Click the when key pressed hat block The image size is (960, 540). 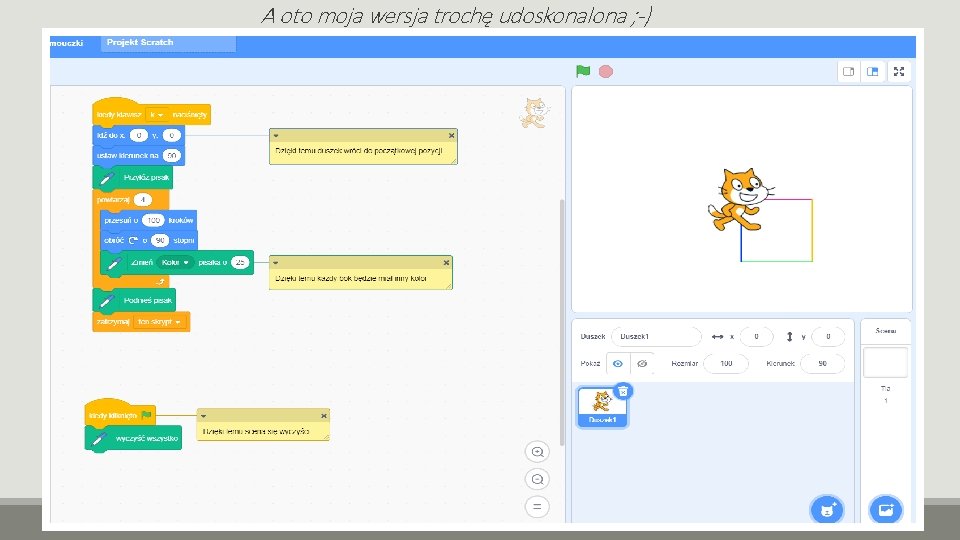click(x=151, y=112)
